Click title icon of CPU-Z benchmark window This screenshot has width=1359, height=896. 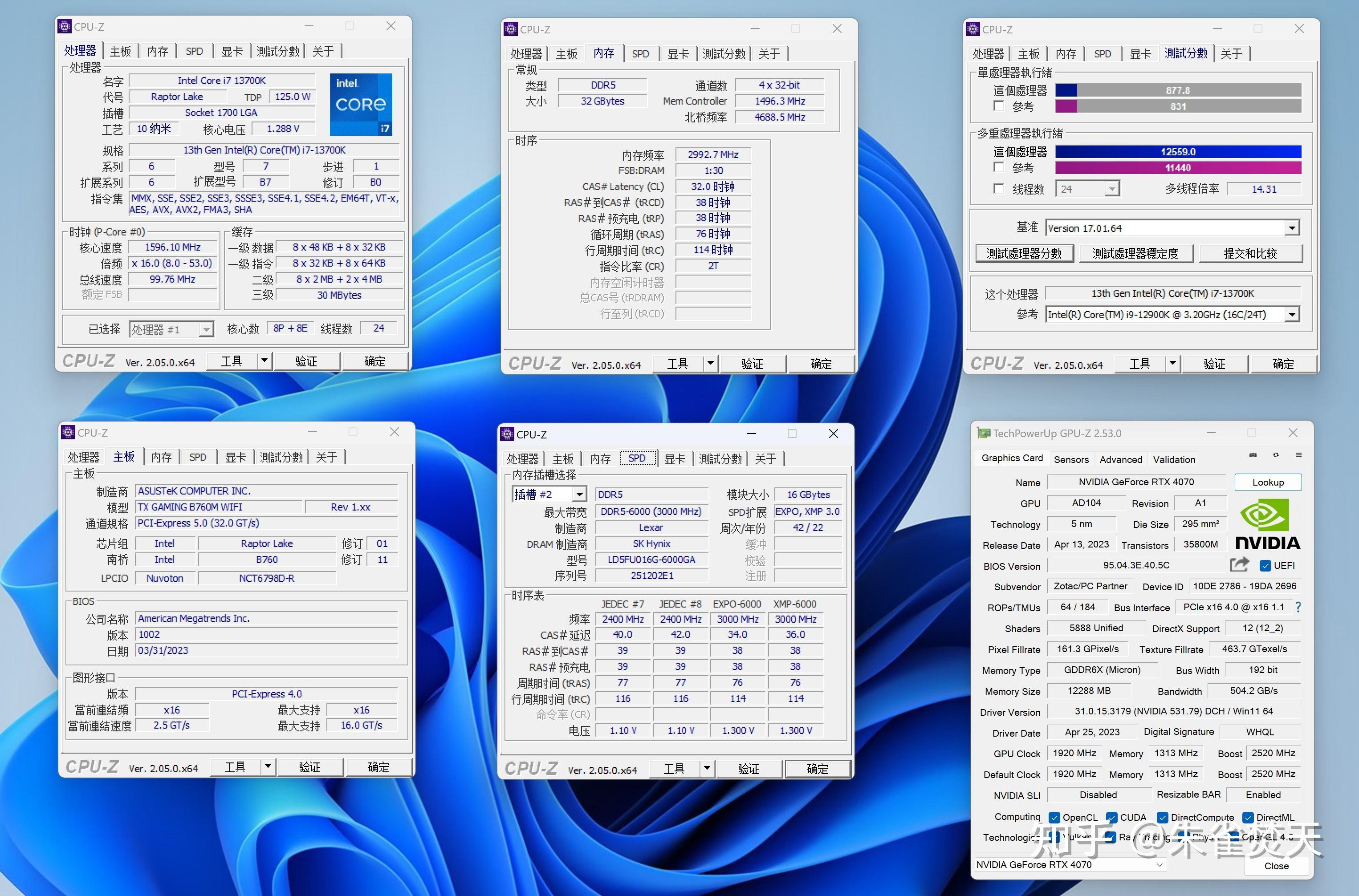973,28
